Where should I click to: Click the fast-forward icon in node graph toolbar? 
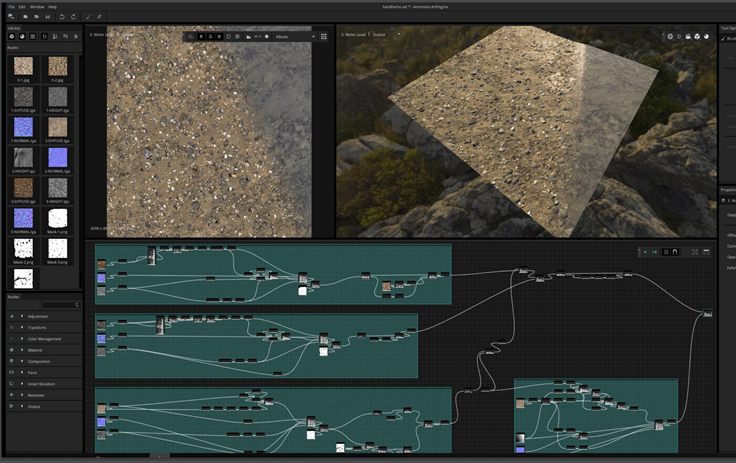tap(654, 252)
